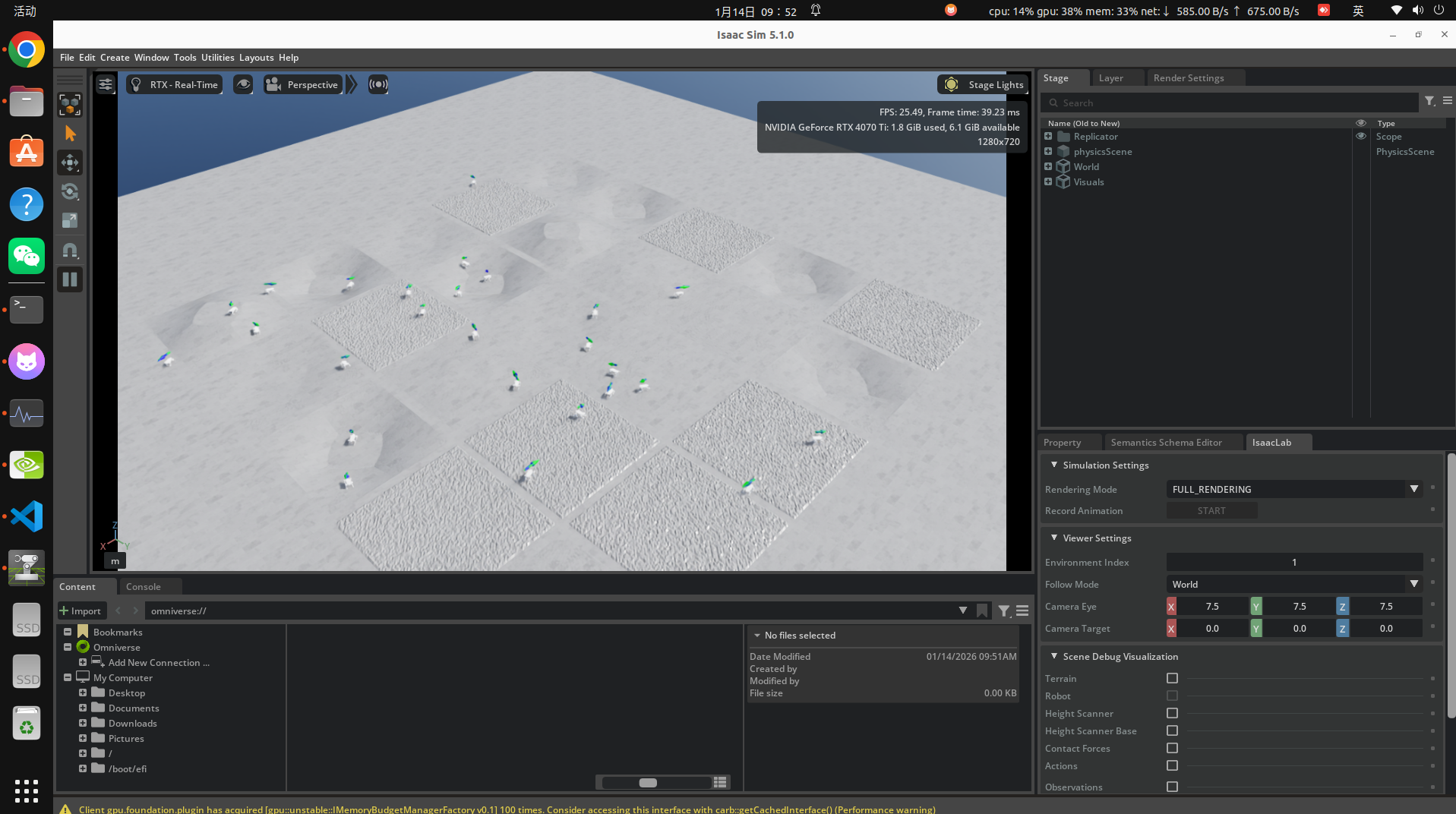1456x814 pixels.
Task: Open the File menu
Action: [x=67, y=58]
